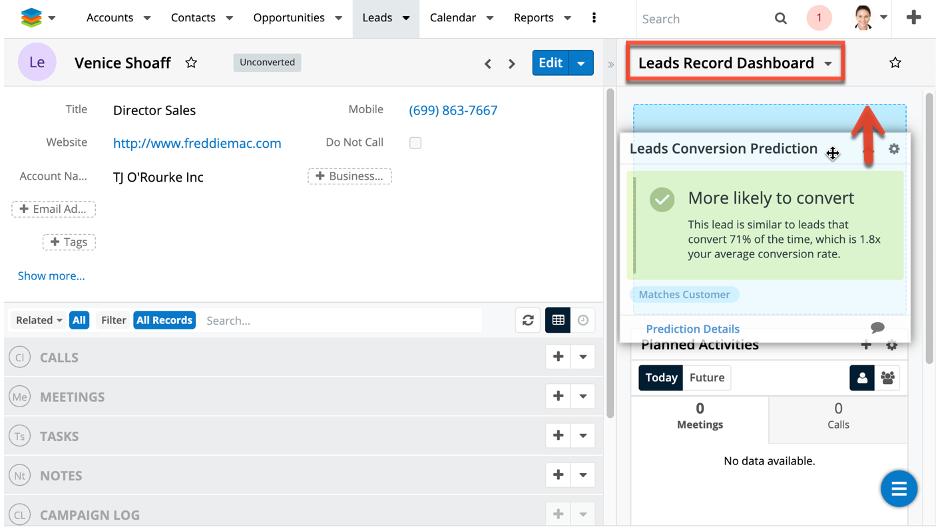
Task: Click the top global Search field
Action: [x=704, y=18]
